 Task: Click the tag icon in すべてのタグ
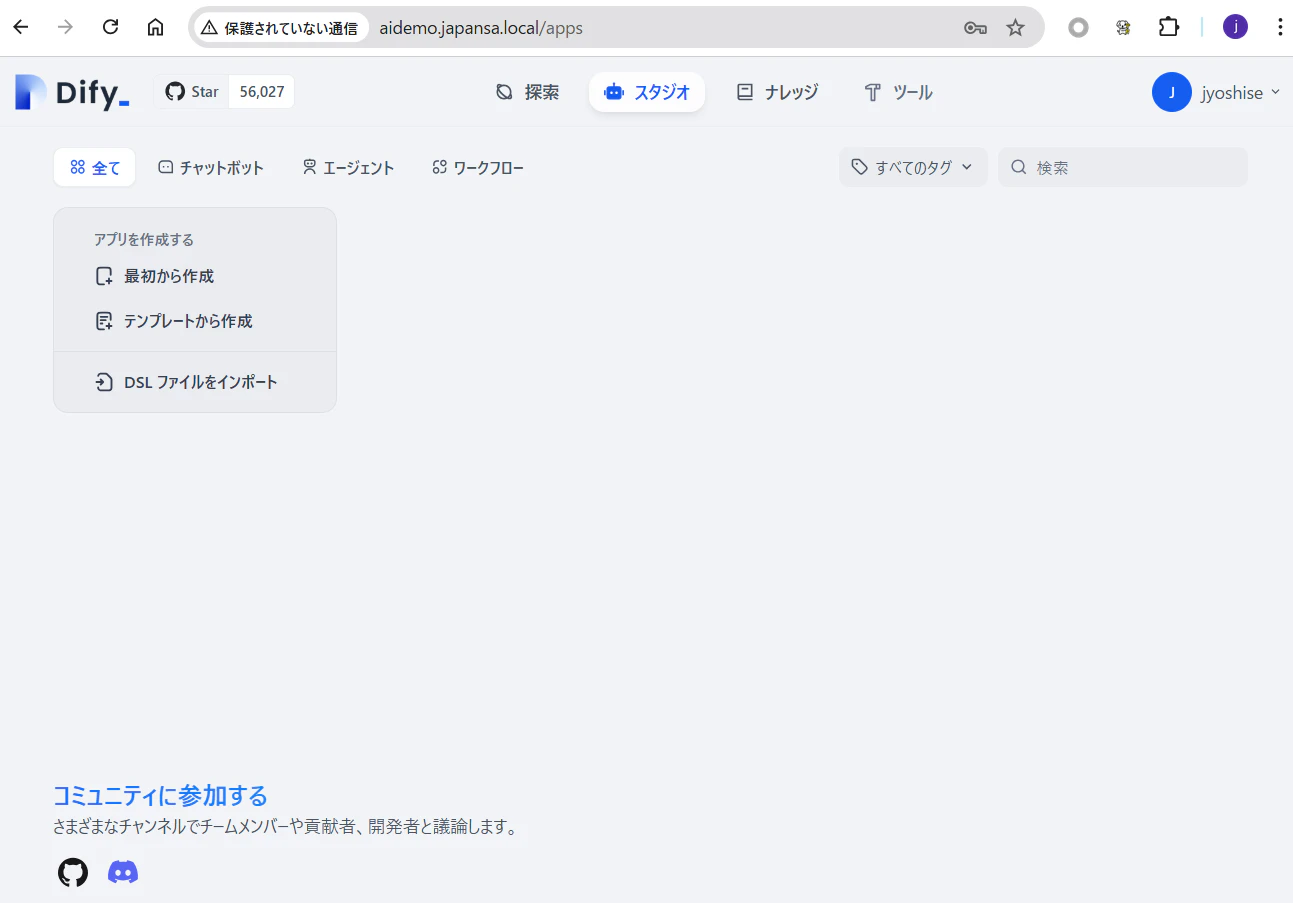point(860,167)
